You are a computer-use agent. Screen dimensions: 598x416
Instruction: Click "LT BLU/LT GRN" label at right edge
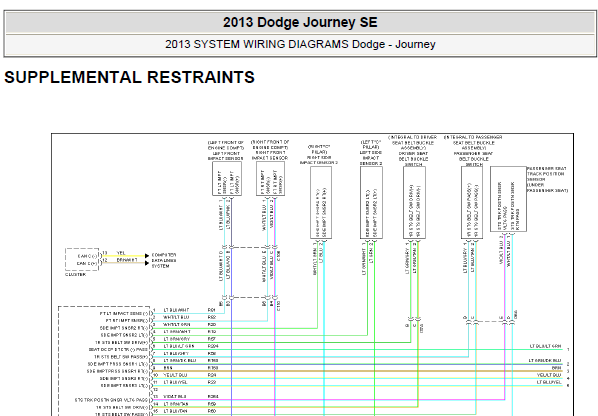pyautogui.click(x=545, y=346)
